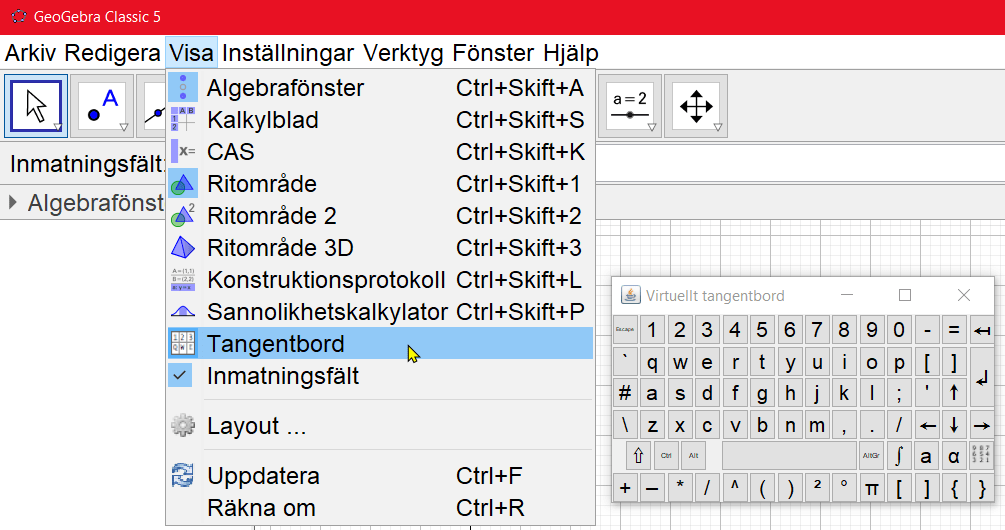Open the Point tool dropdown arrow
Viewport: 1005px width, 530px height.
click(124, 128)
